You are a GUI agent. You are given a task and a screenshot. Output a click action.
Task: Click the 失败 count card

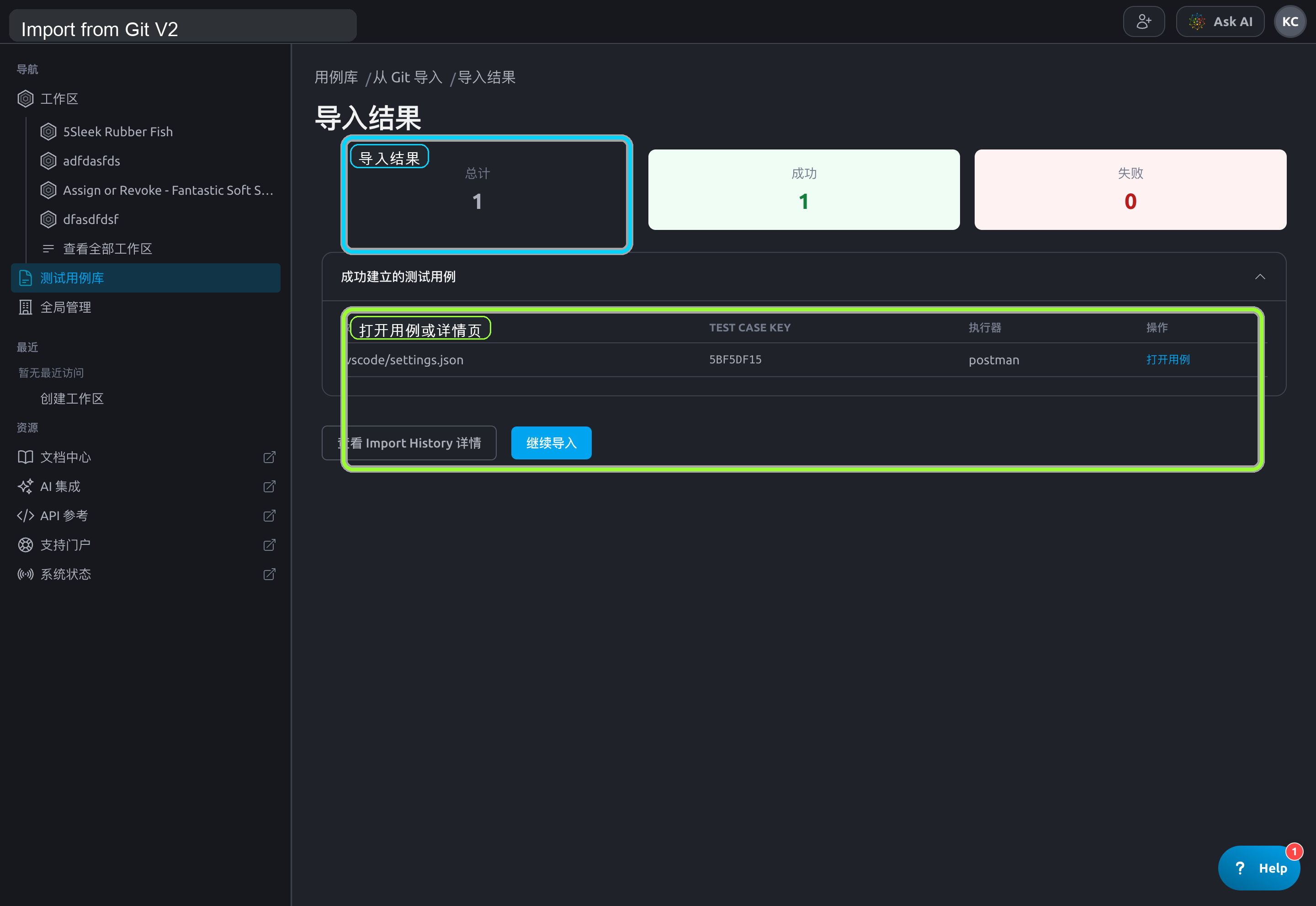pos(1130,190)
